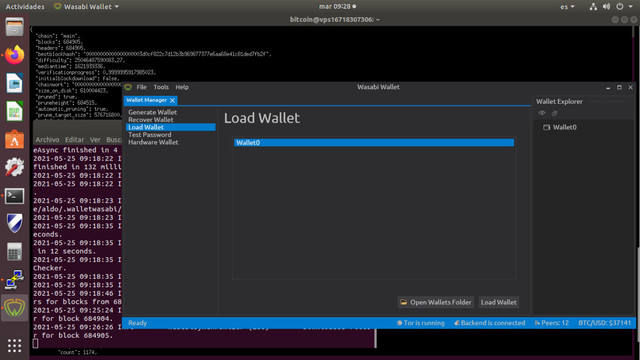Open the clock showing mar 09:28
The width and height of the screenshot is (640, 360).
click(338, 7)
